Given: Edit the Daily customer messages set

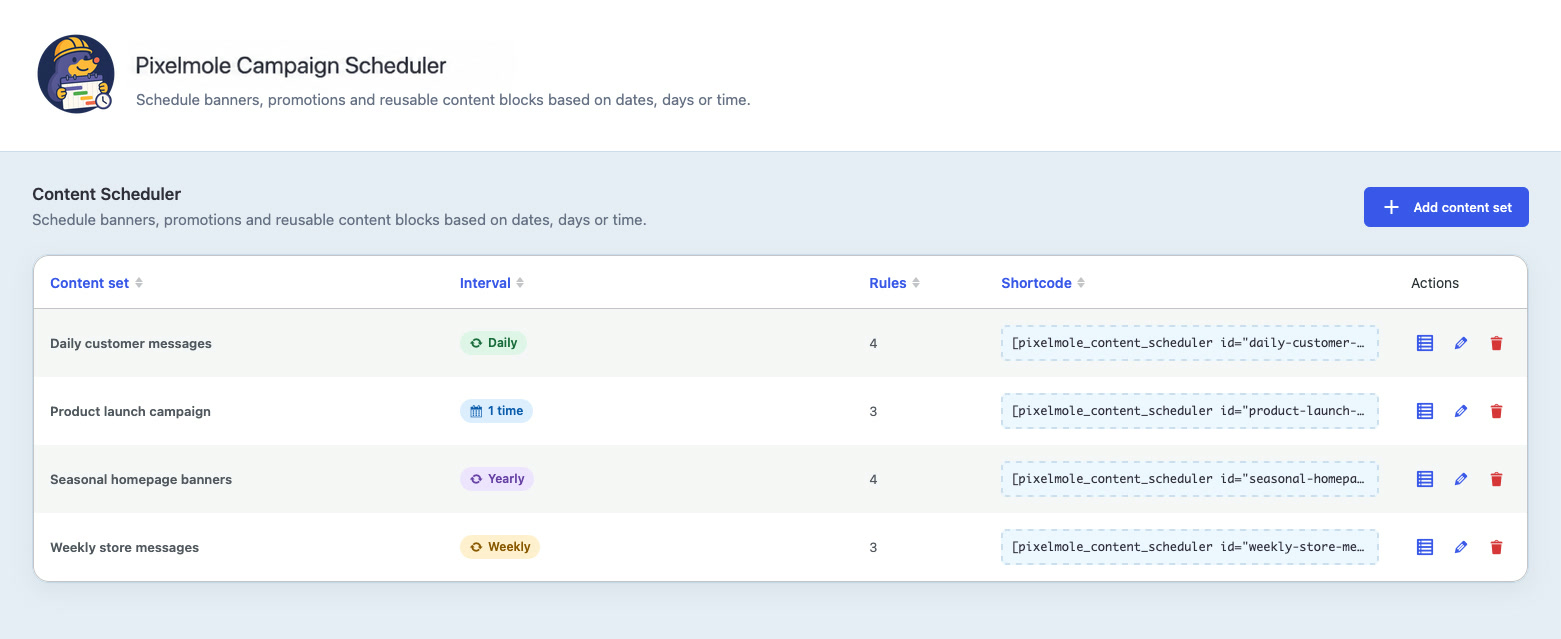Looking at the screenshot, I should point(1461,343).
